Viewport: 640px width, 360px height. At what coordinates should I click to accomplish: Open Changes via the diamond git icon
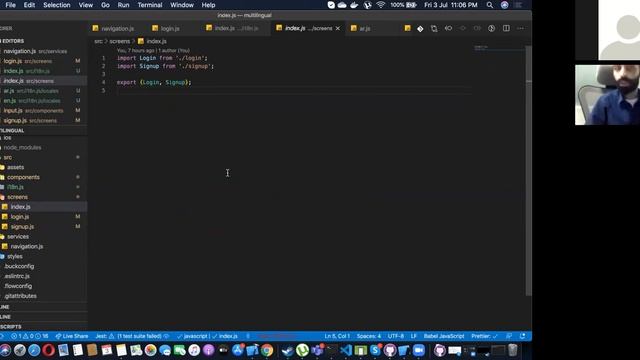(420, 29)
